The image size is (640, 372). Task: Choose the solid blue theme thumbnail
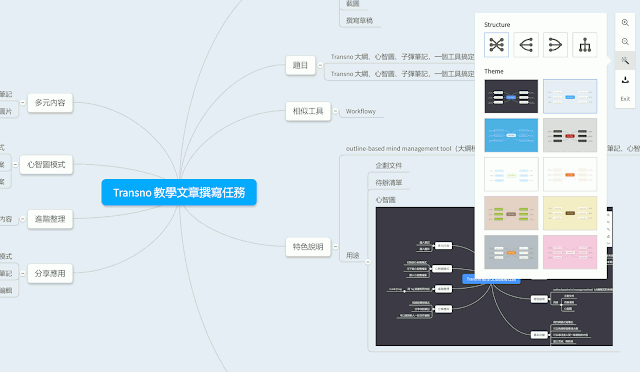[x=511, y=135]
